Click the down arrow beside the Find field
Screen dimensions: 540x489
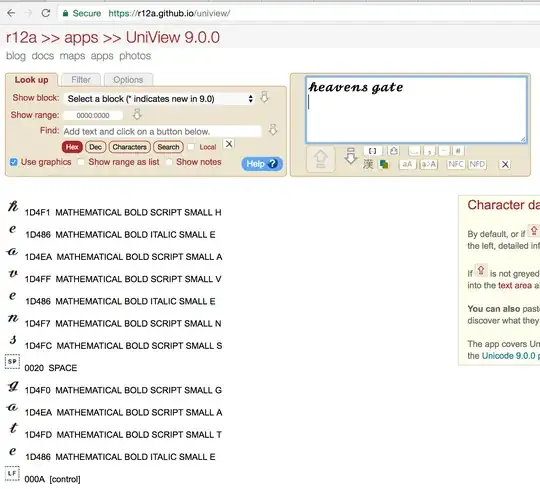[x=273, y=130]
